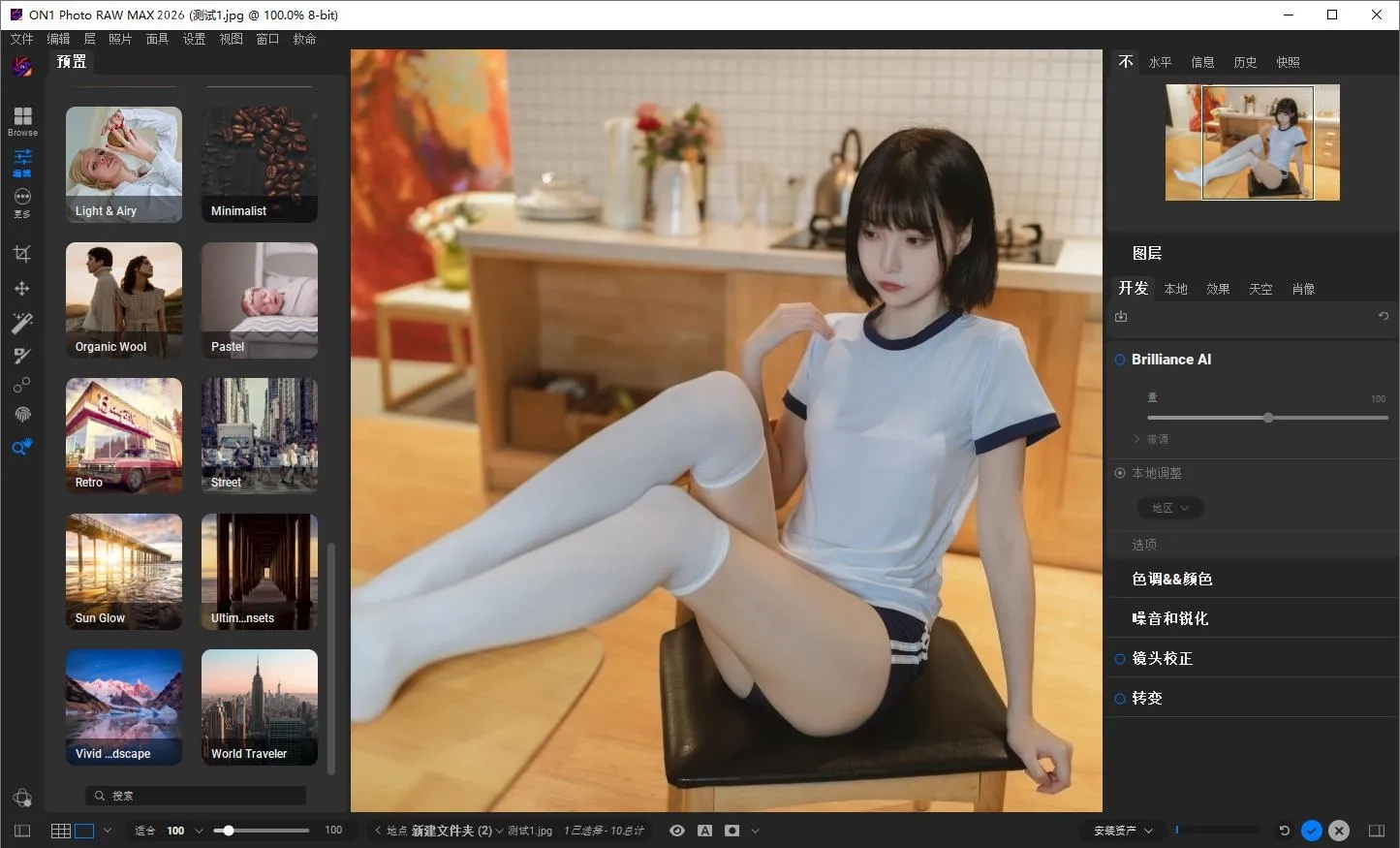This screenshot has height=848, width=1400.
Task: Open the 文件 menu
Action: (x=21, y=39)
